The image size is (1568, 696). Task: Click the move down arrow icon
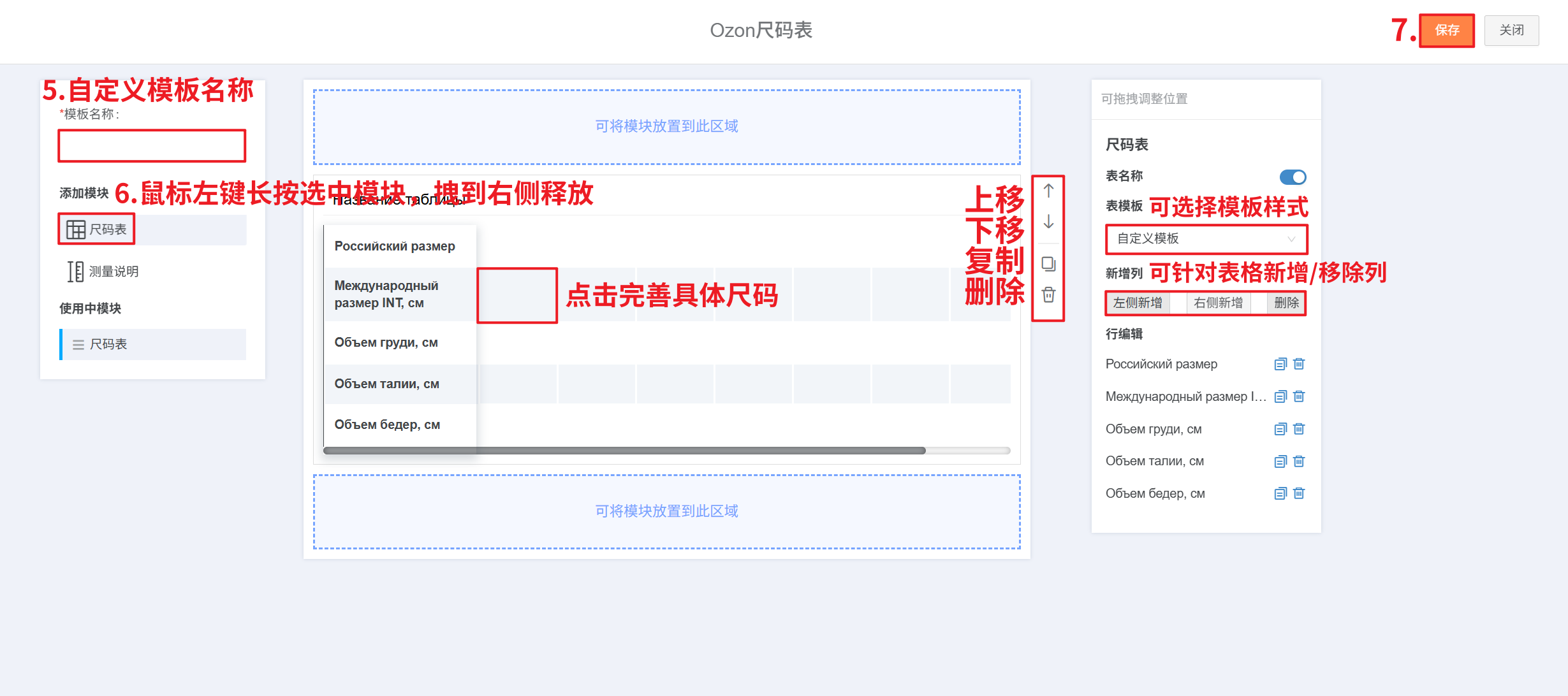pos(1048,222)
